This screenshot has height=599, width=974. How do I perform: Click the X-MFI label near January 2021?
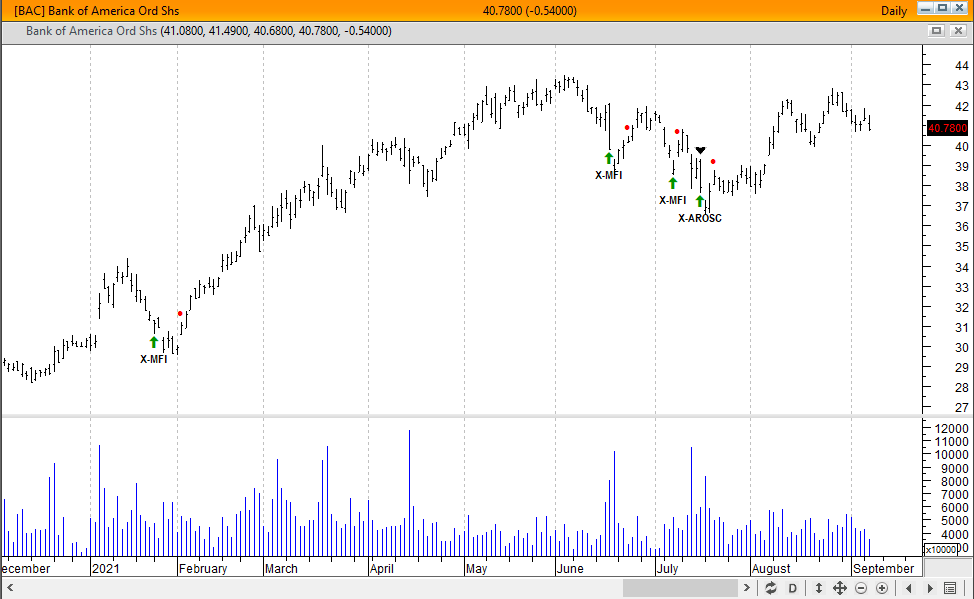pos(153,359)
